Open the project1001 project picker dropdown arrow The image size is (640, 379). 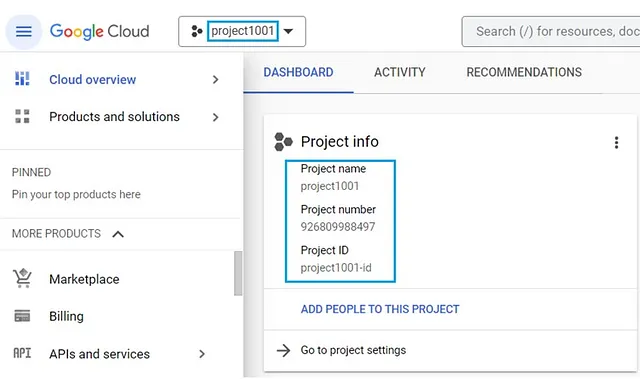pyautogui.click(x=288, y=31)
